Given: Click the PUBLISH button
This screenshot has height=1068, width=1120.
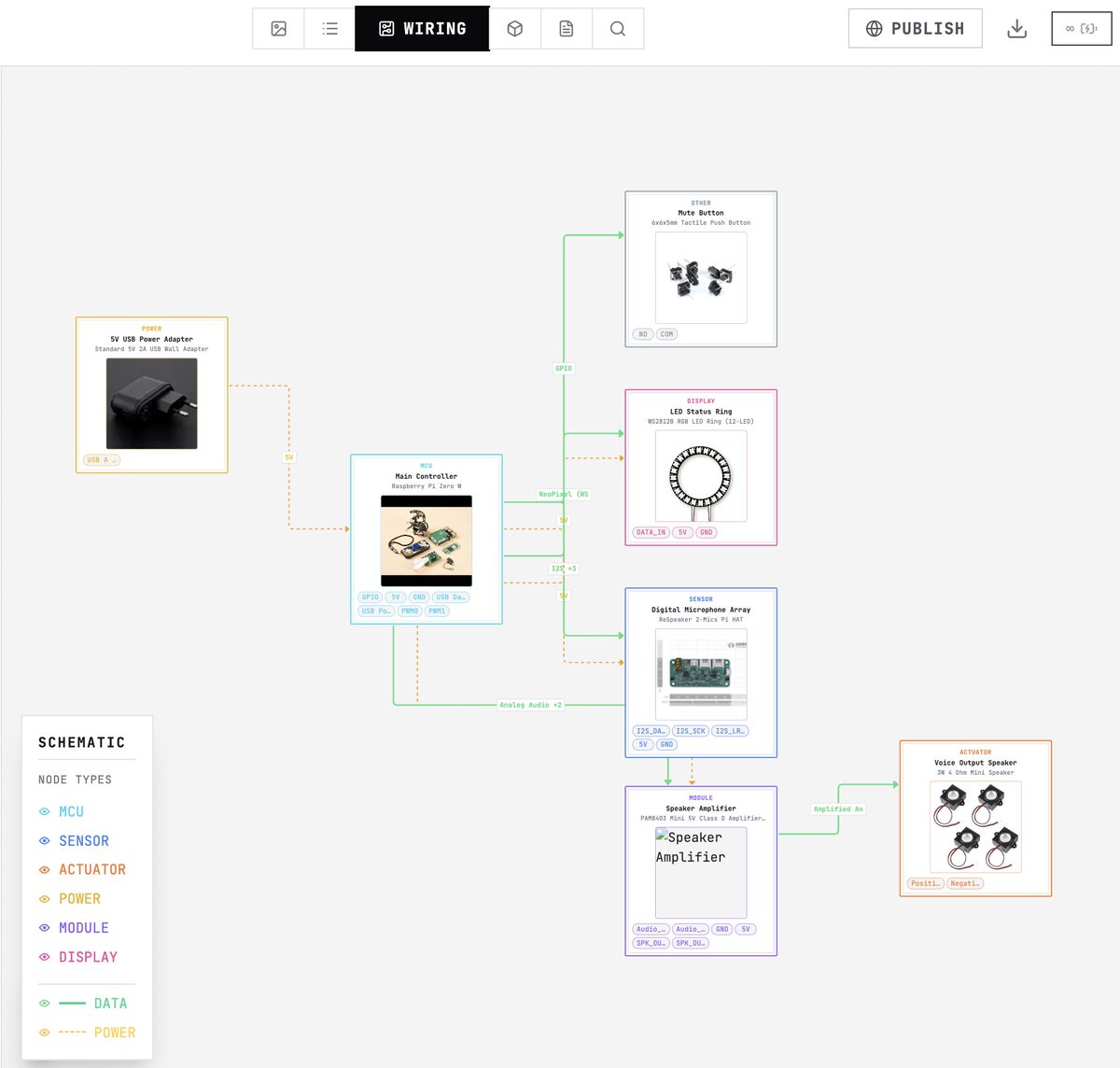Looking at the screenshot, I should (915, 29).
